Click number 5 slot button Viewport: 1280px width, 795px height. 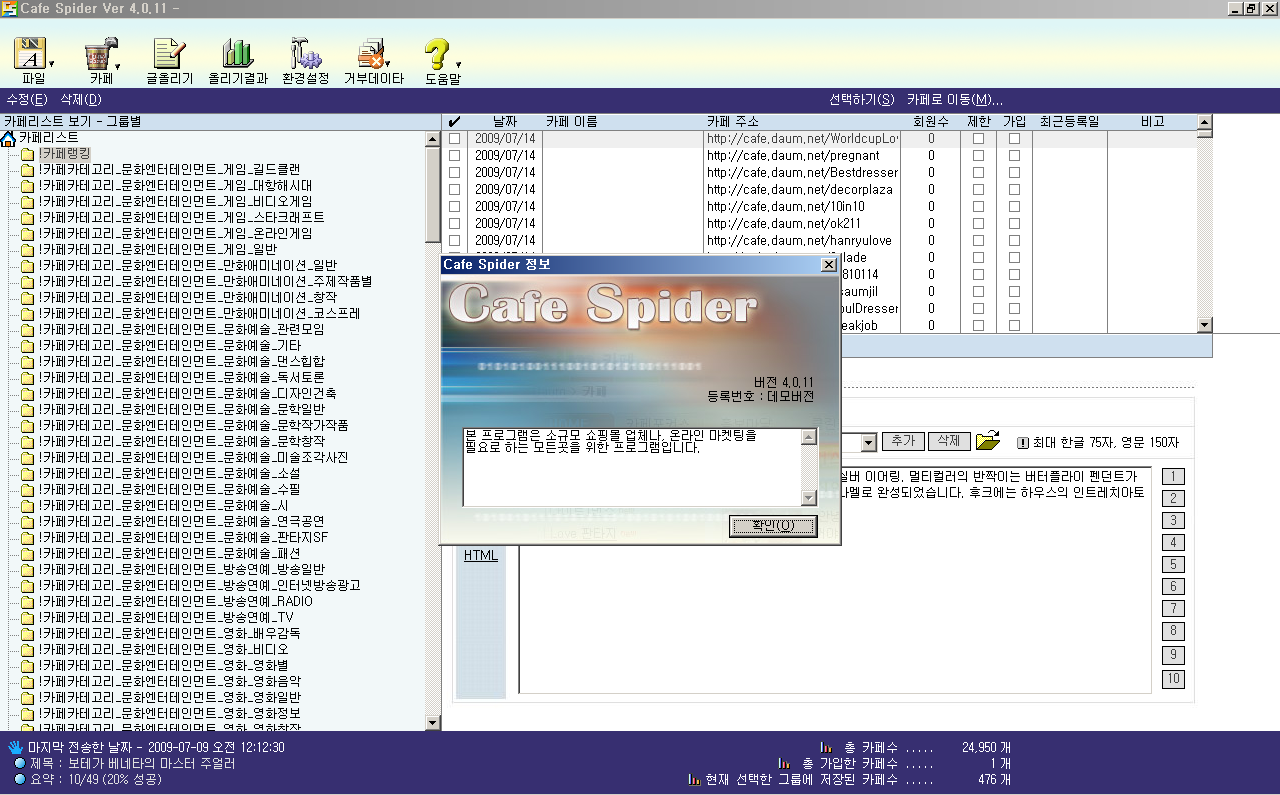(x=1173, y=565)
